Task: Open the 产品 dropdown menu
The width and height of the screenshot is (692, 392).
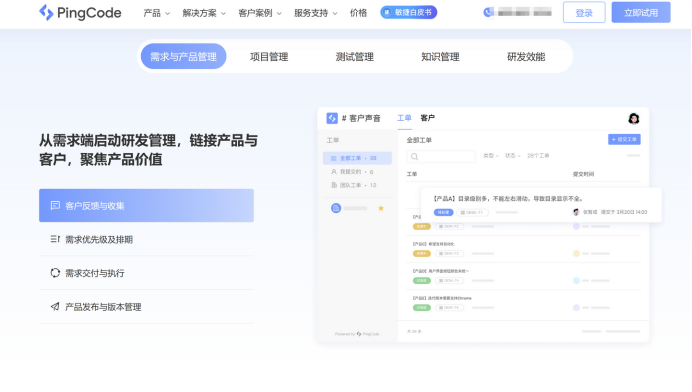Action: [x=156, y=13]
